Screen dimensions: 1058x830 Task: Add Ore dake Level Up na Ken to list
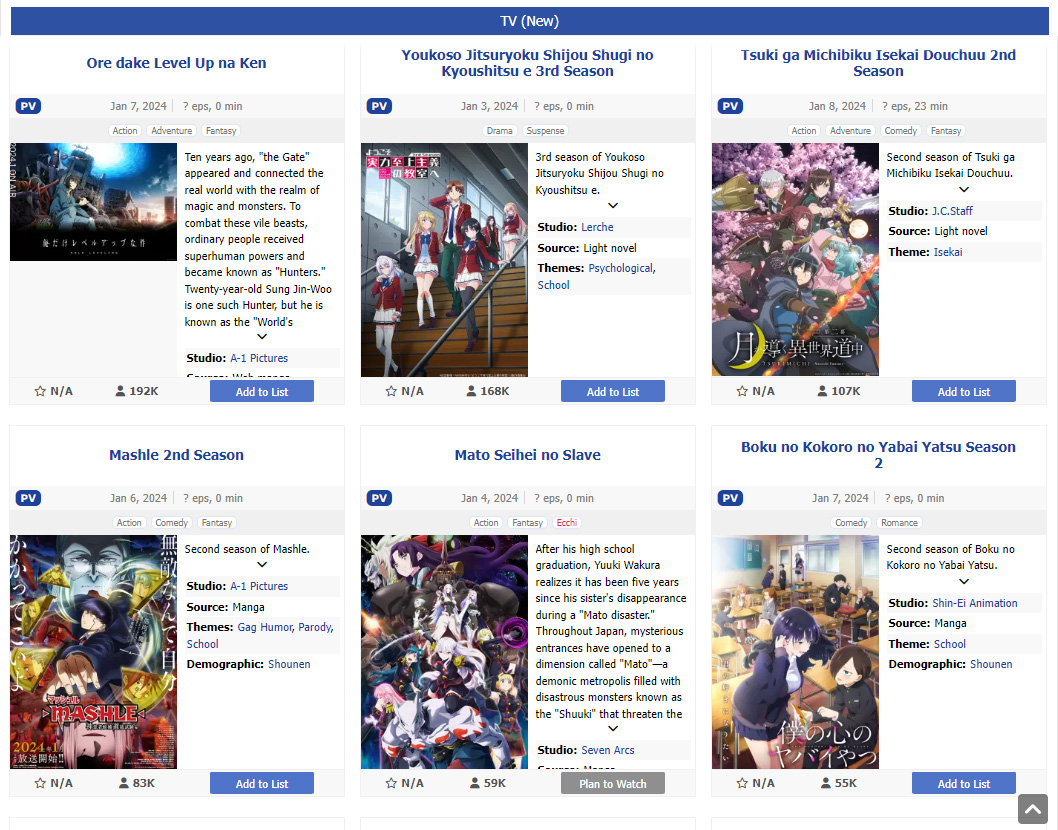coord(262,391)
